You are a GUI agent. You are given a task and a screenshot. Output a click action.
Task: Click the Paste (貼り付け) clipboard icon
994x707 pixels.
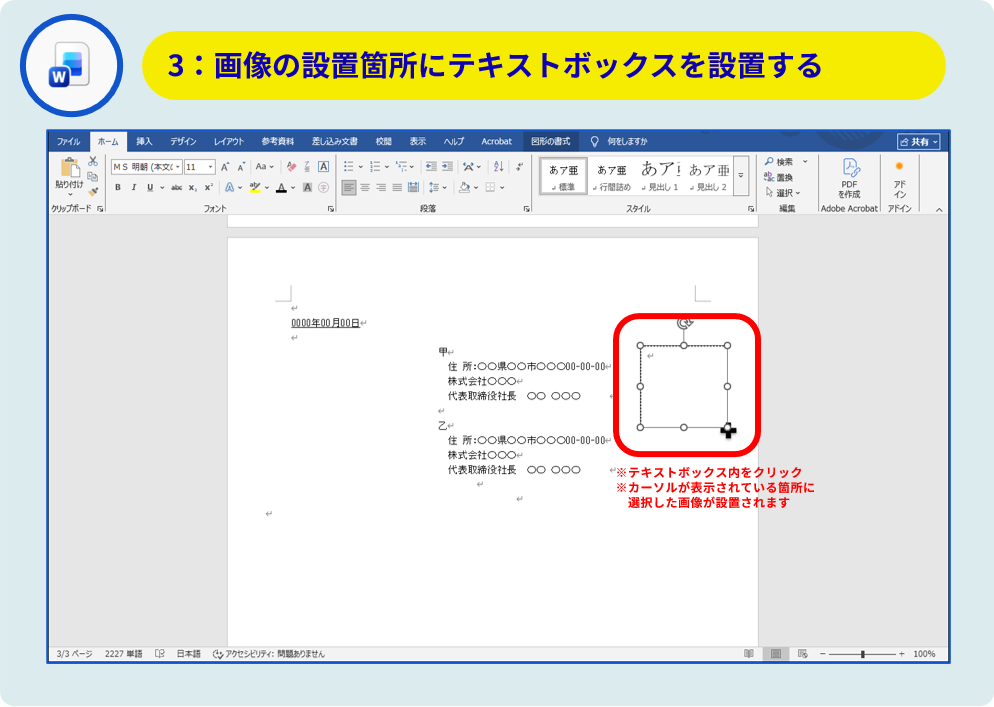(x=69, y=172)
